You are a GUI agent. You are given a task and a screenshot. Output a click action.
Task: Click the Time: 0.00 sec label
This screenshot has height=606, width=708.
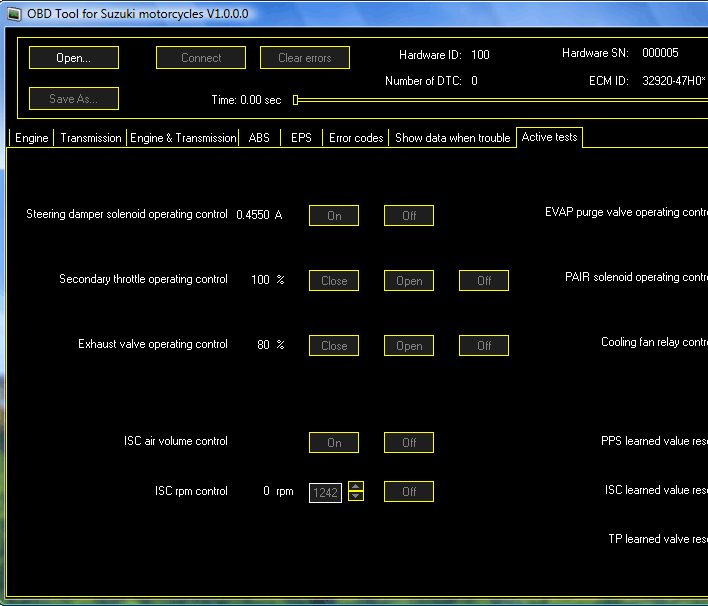click(x=246, y=100)
